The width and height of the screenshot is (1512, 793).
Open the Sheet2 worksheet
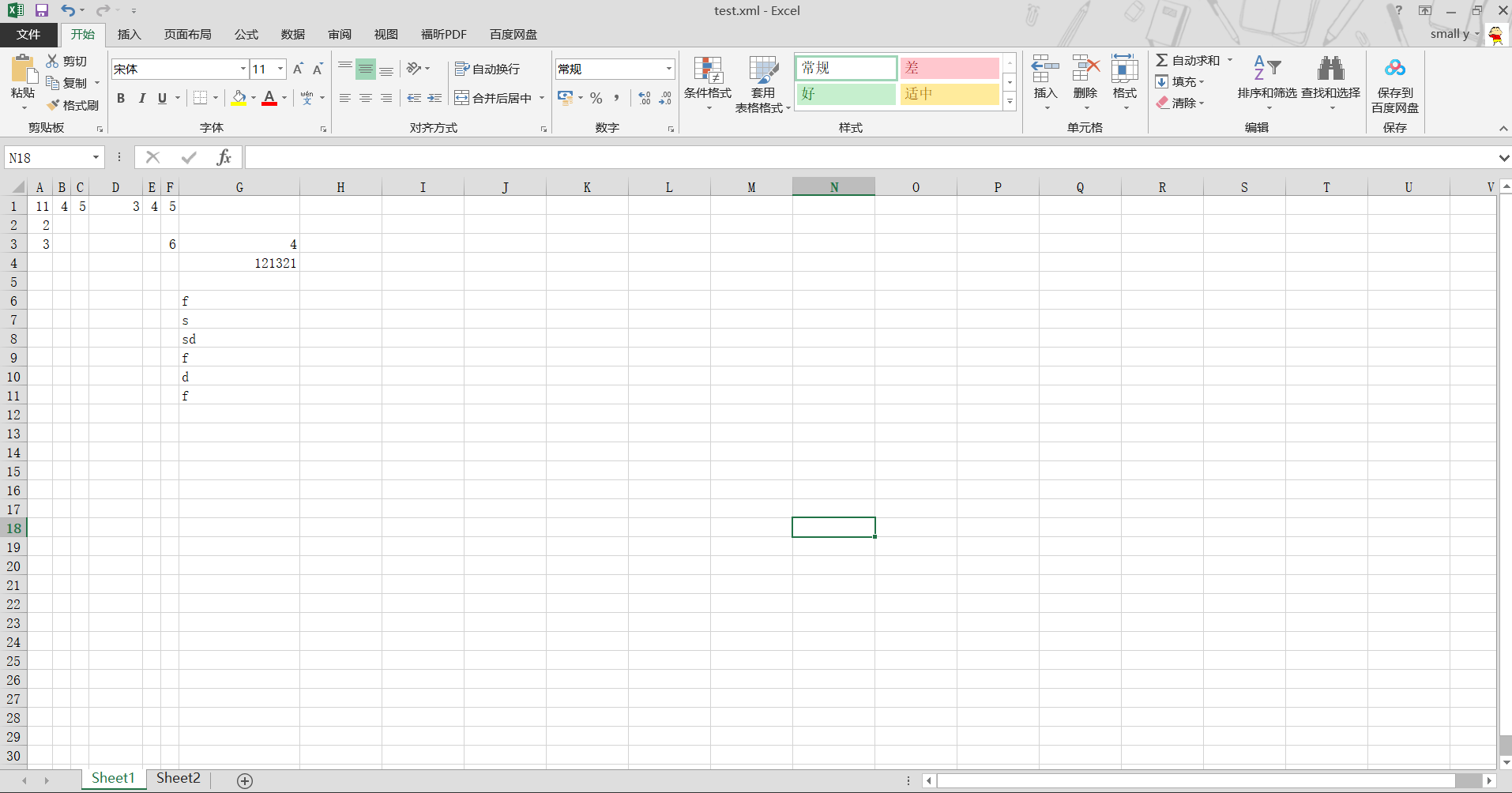[x=177, y=777]
